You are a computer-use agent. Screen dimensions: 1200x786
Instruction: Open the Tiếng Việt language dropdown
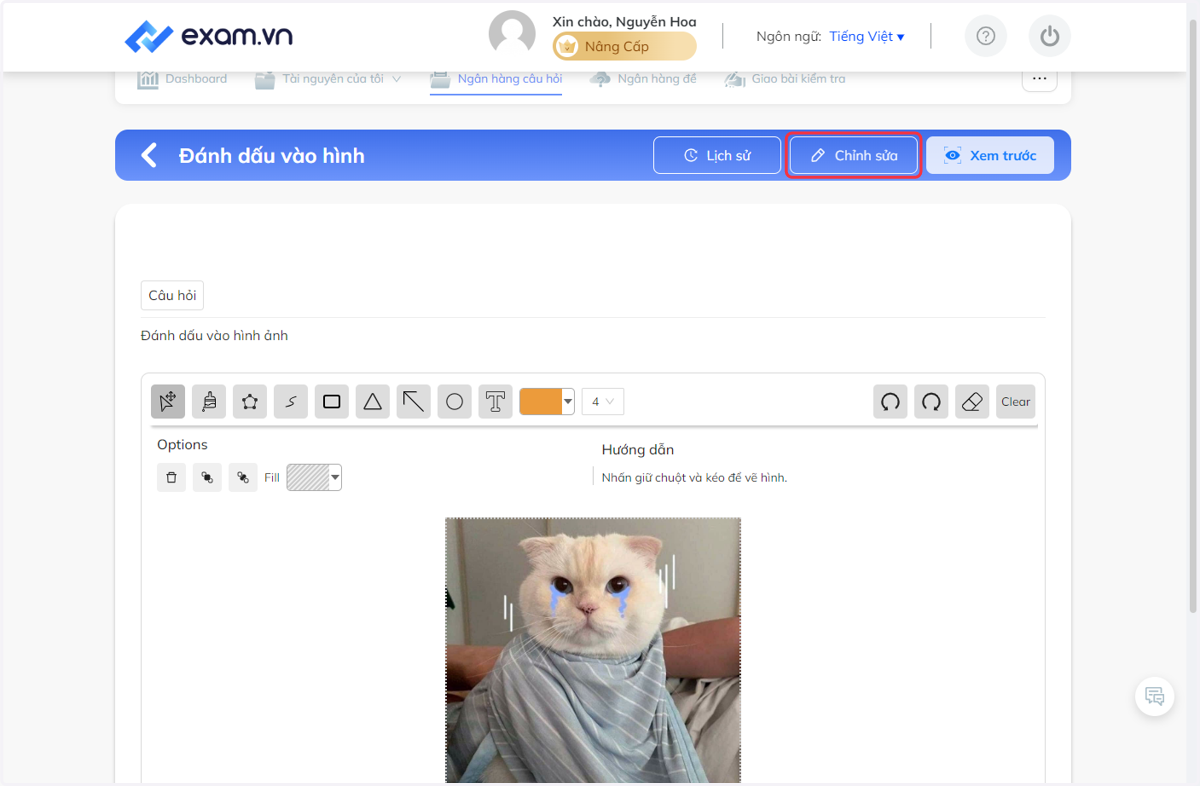[867, 37]
